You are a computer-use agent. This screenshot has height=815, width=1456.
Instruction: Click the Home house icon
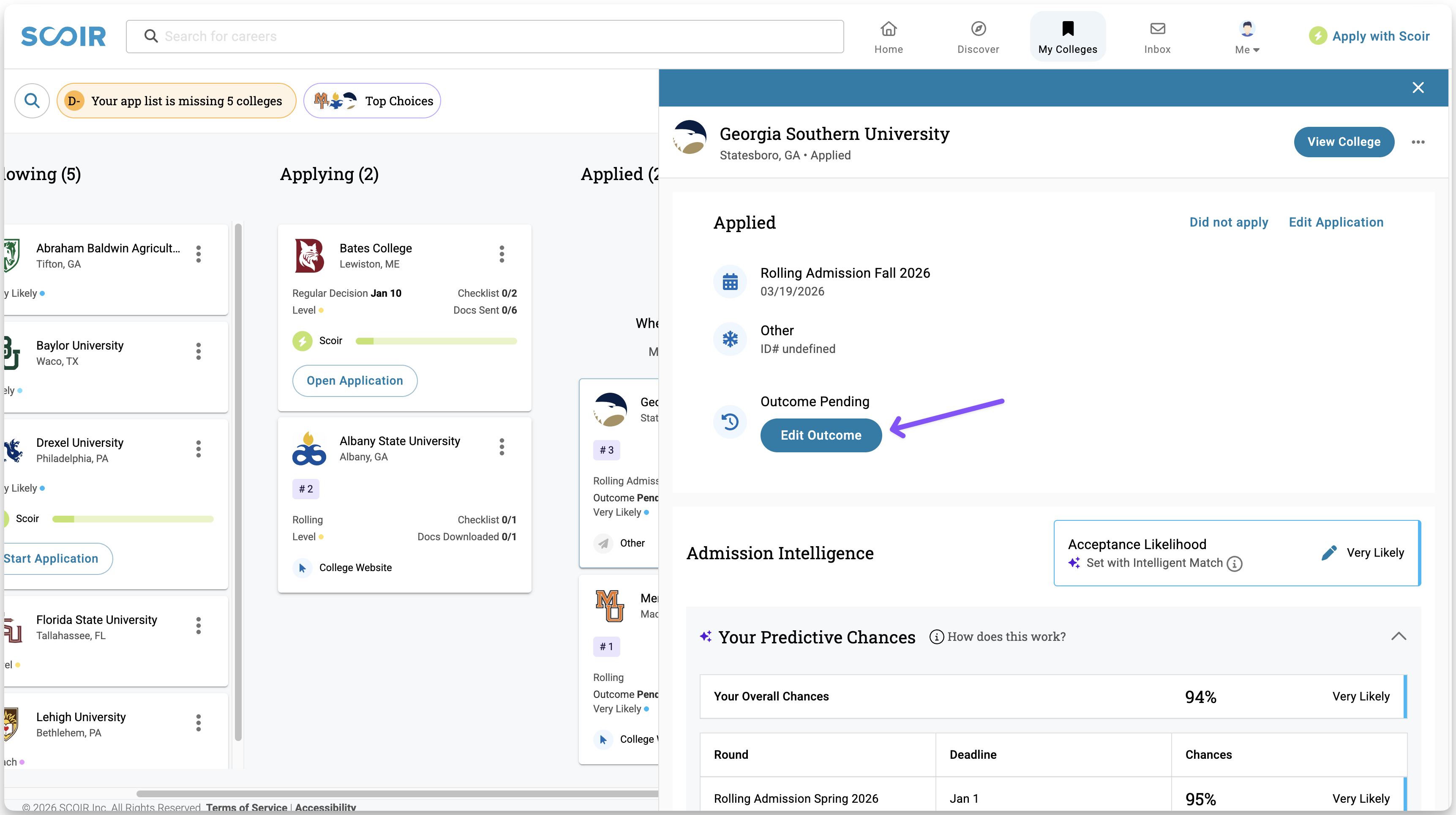click(889, 29)
